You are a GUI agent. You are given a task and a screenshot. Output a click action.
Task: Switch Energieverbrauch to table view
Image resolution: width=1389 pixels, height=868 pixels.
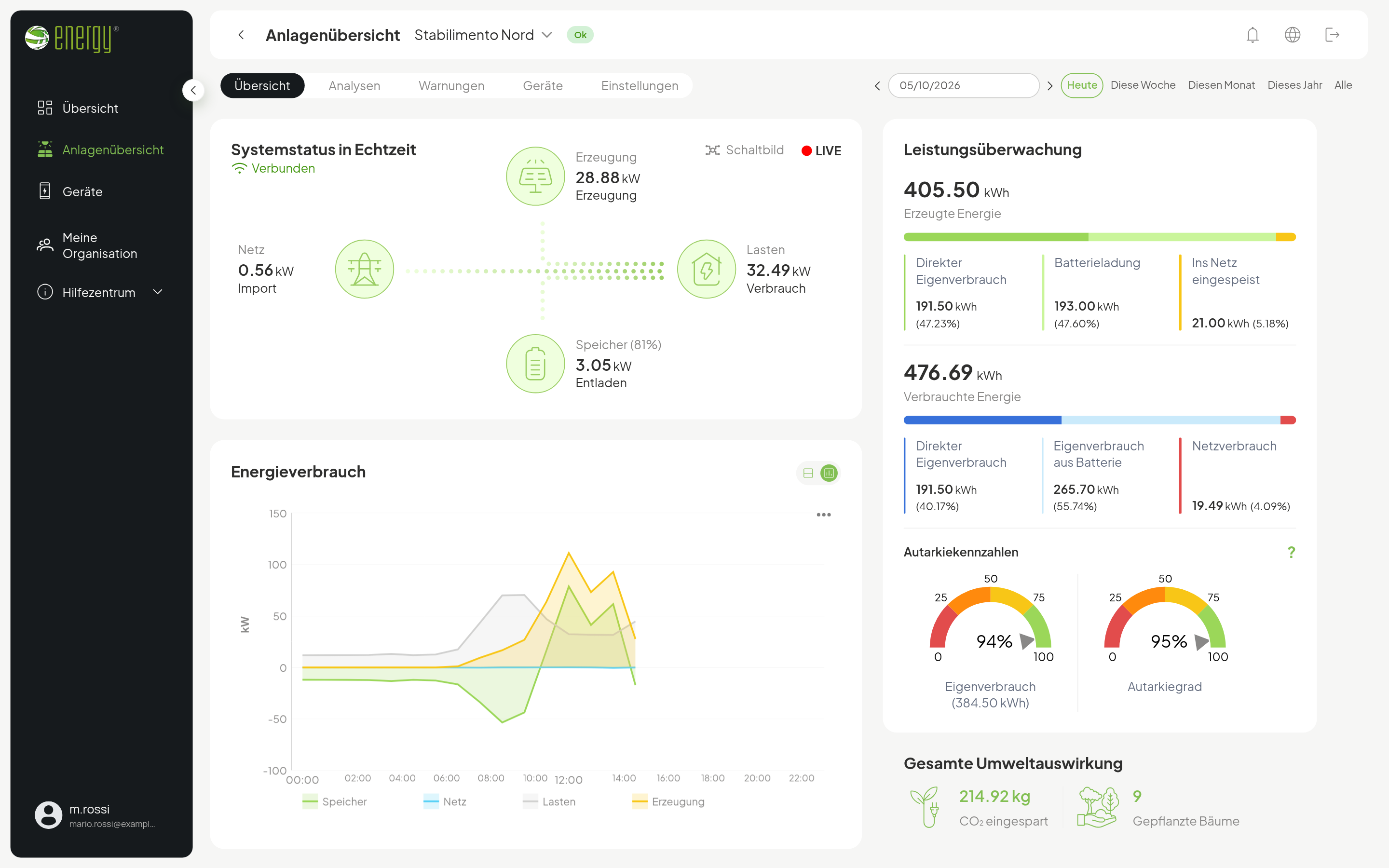808,473
